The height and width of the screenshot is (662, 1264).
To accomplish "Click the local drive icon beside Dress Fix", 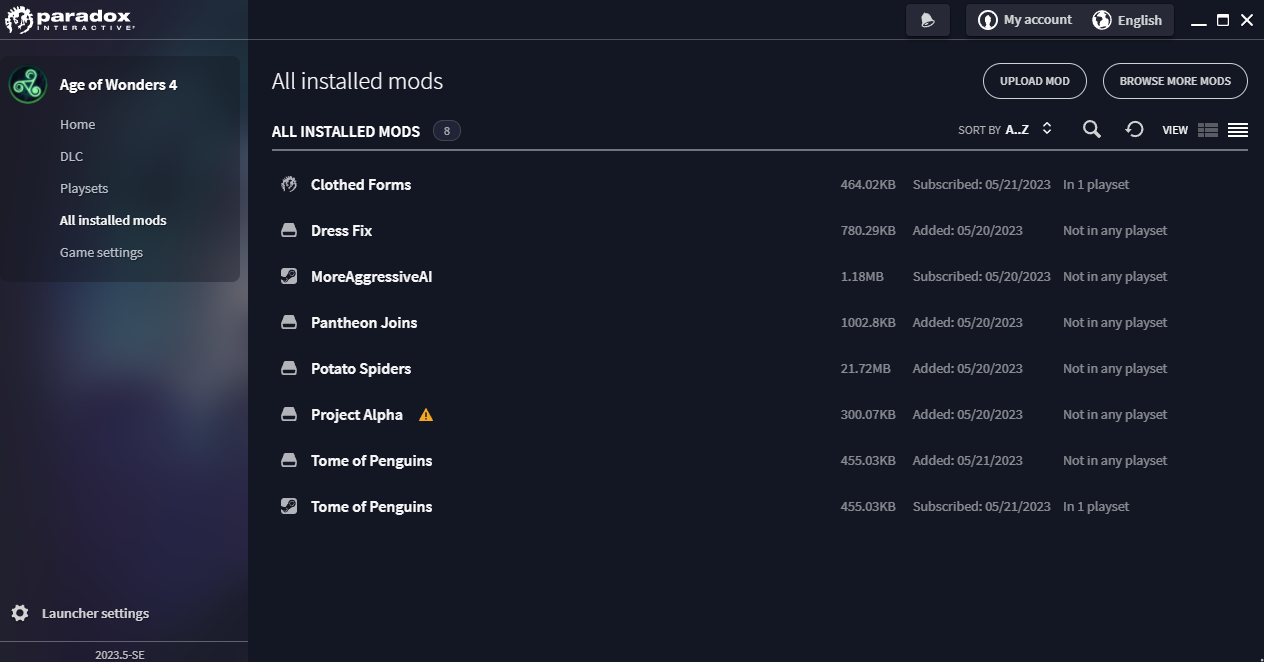I will 289,231.
